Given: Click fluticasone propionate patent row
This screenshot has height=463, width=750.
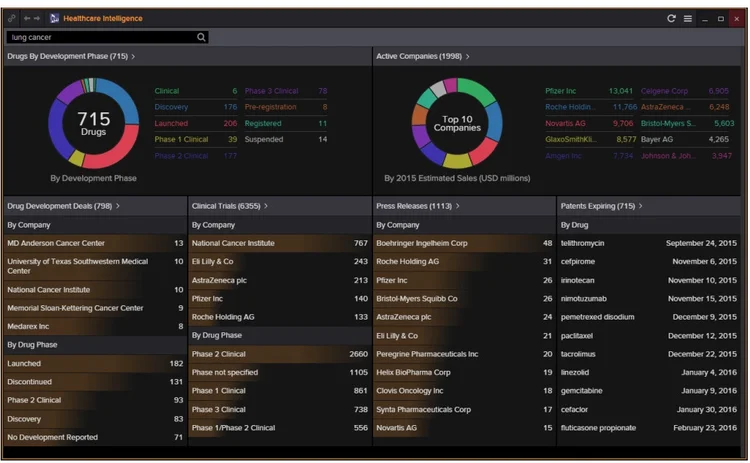Looking at the screenshot, I should pos(649,428).
